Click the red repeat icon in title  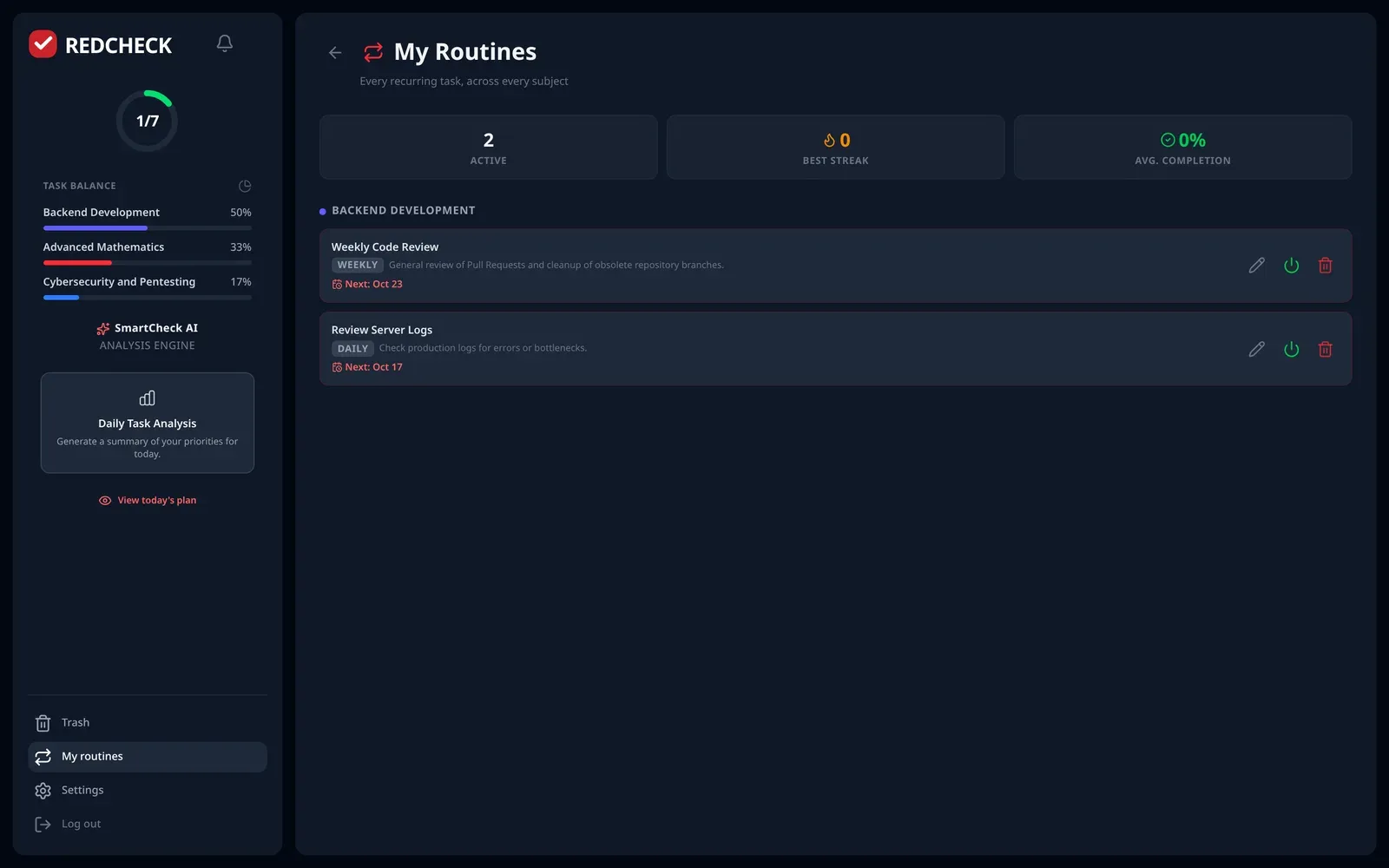pyautogui.click(x=373, y=52)
